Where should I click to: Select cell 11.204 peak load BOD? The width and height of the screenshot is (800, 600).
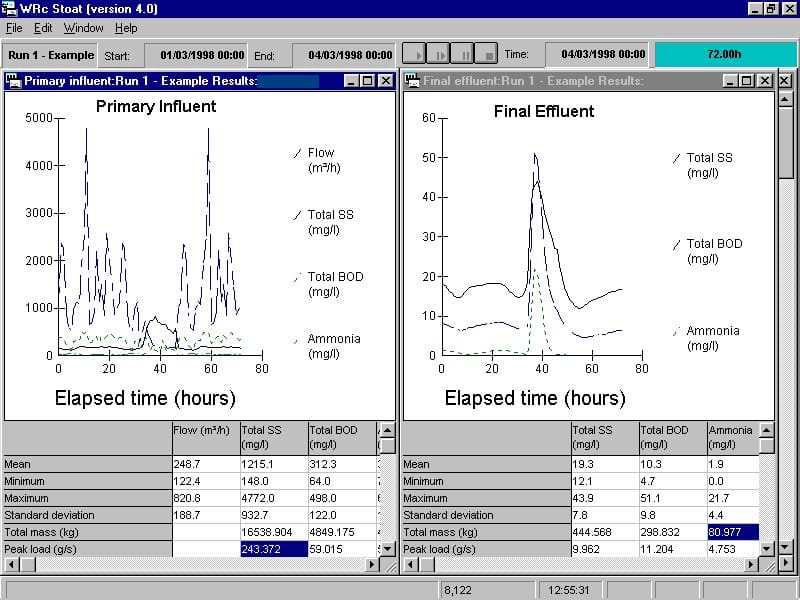click(673, 549)
